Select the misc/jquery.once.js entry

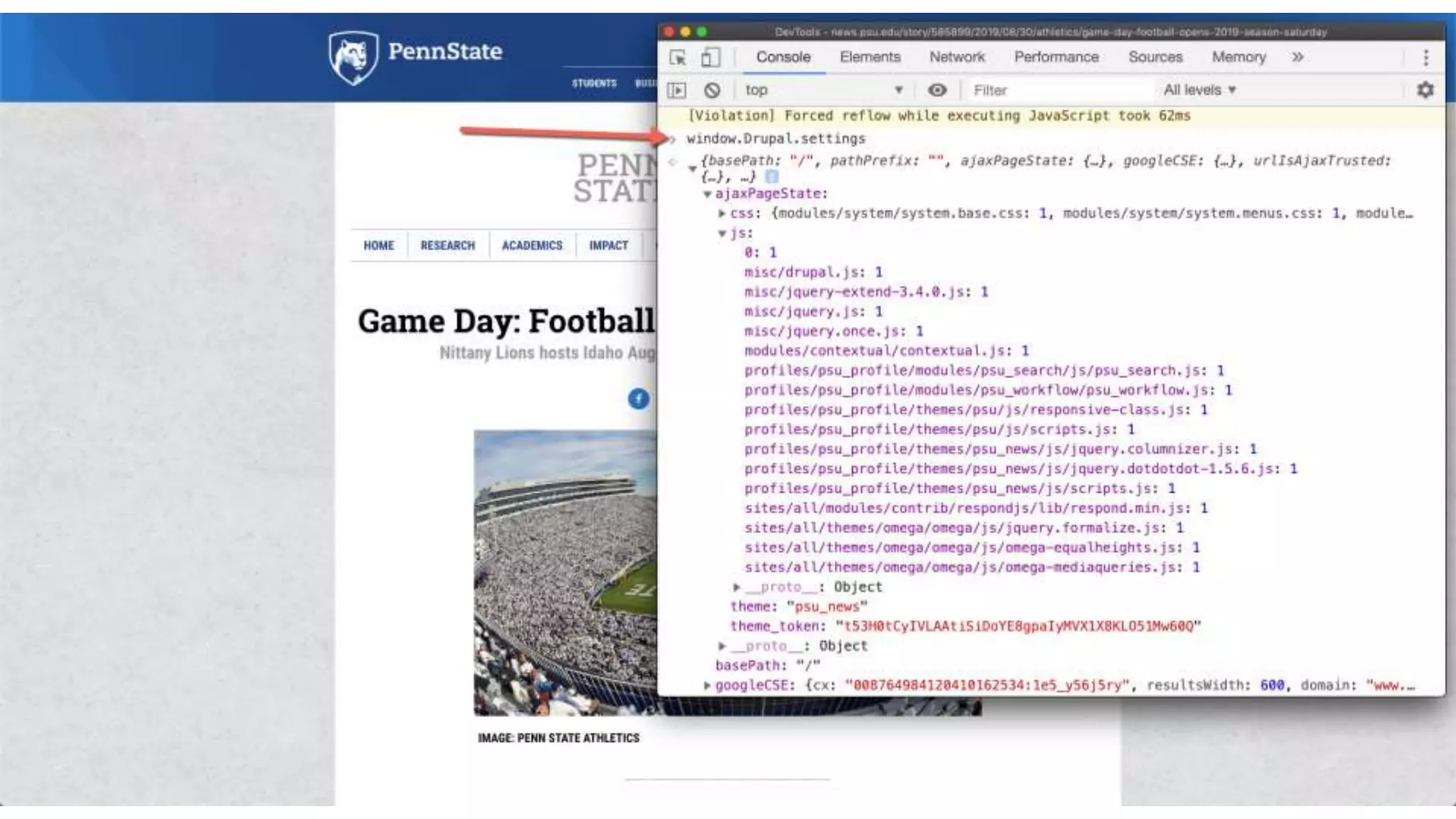(833, 331)
